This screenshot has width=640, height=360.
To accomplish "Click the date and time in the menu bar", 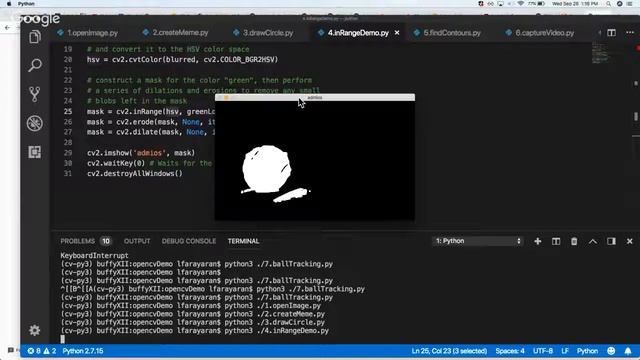I will [575, 4].
